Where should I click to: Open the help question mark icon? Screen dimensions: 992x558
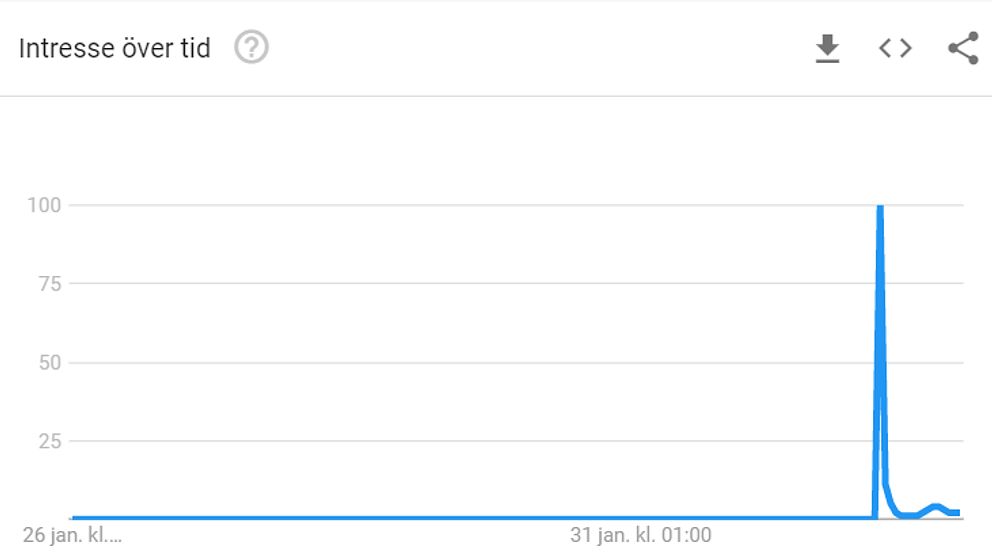[x=251, y=47]
